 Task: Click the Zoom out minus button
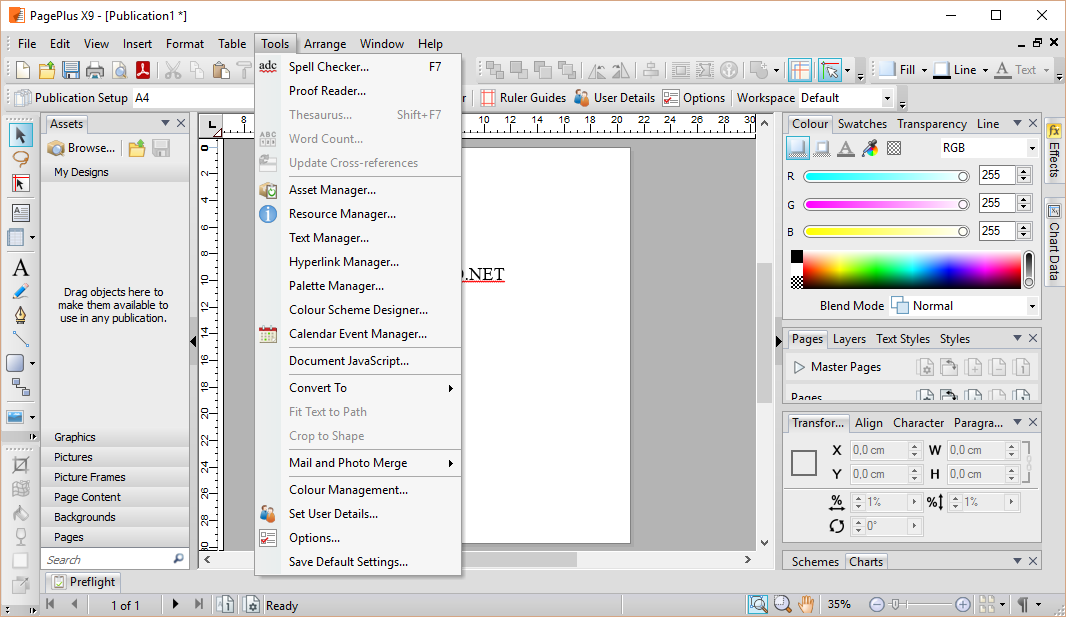pyautogui.click(x=876, y=604)
